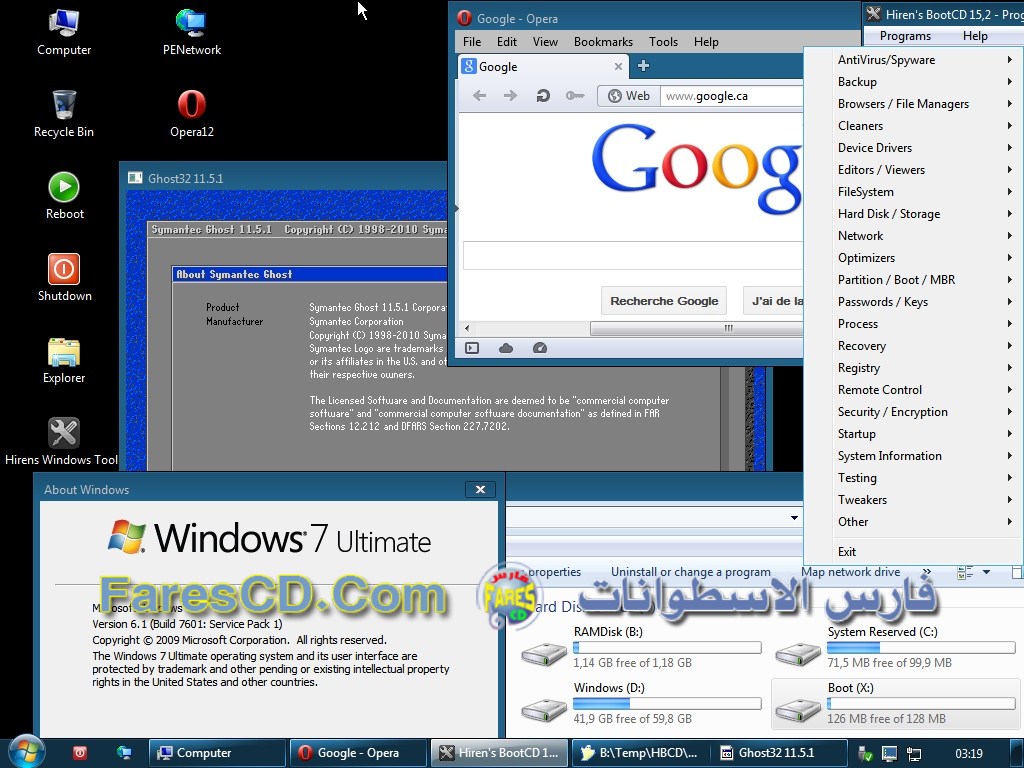Open a new tab with plus button

(x=643, y=65)
